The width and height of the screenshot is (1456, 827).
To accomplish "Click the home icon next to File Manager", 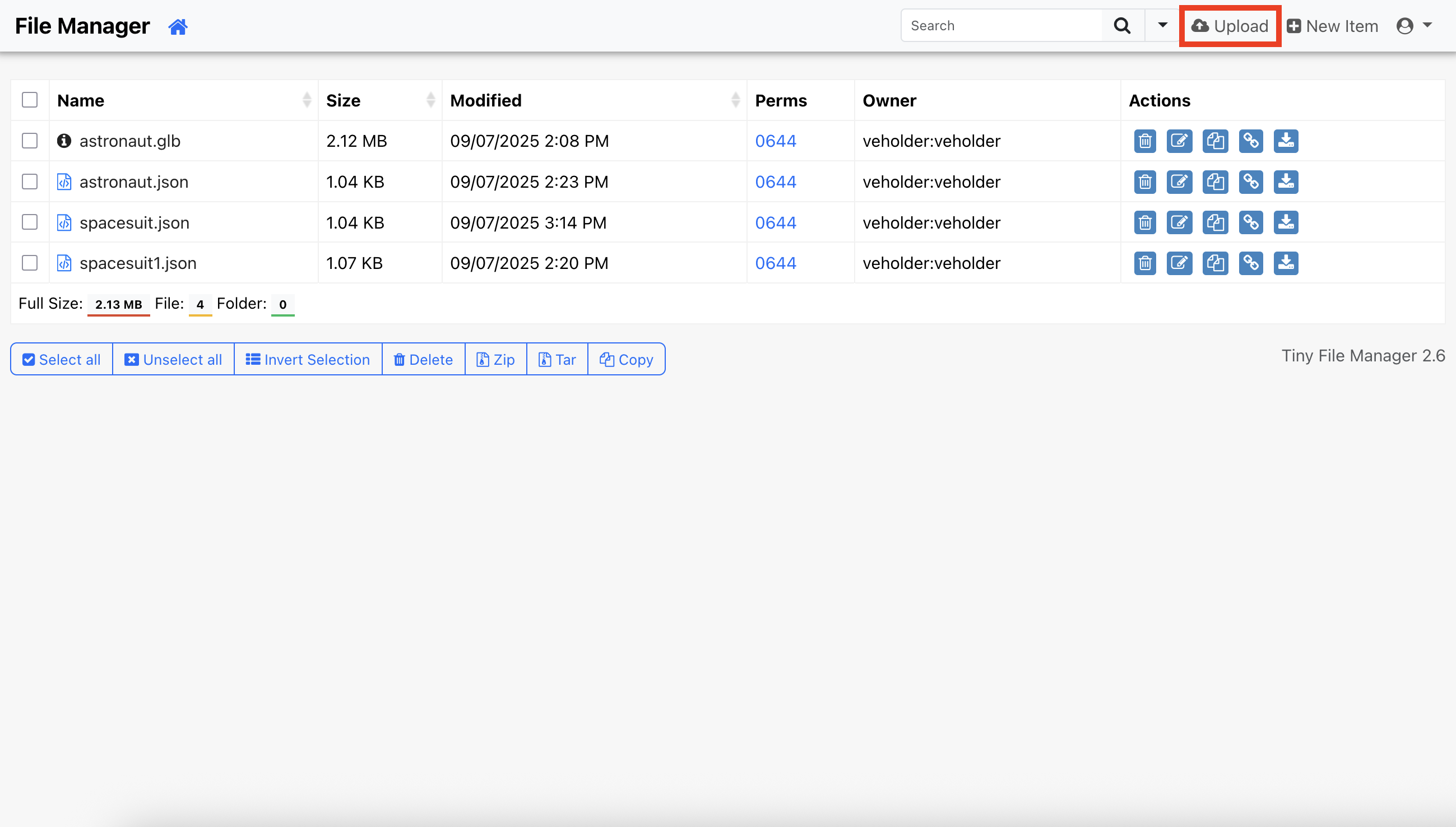I will pyautogui.click(x=178, y=27).
